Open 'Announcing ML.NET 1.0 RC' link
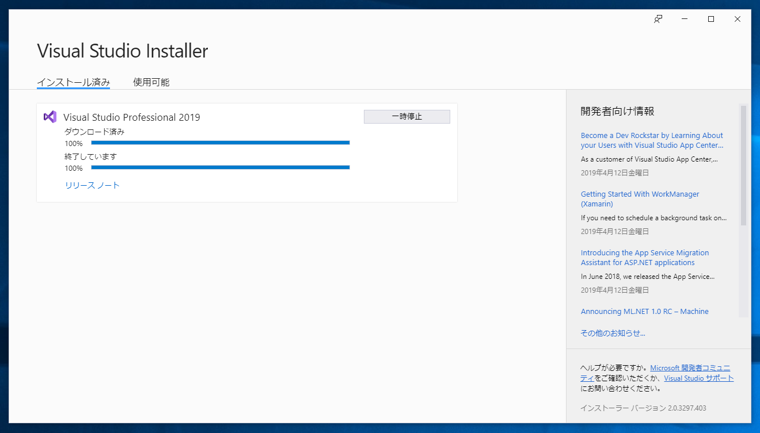Image resolution: width=760 pixels, height=433 pixels. (645, 311)
